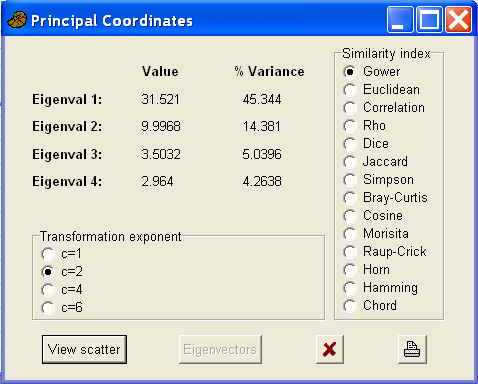Viewport: 478px width, 384px height.
Task: Click the printer icon button
Action: (x=412, y=349)
